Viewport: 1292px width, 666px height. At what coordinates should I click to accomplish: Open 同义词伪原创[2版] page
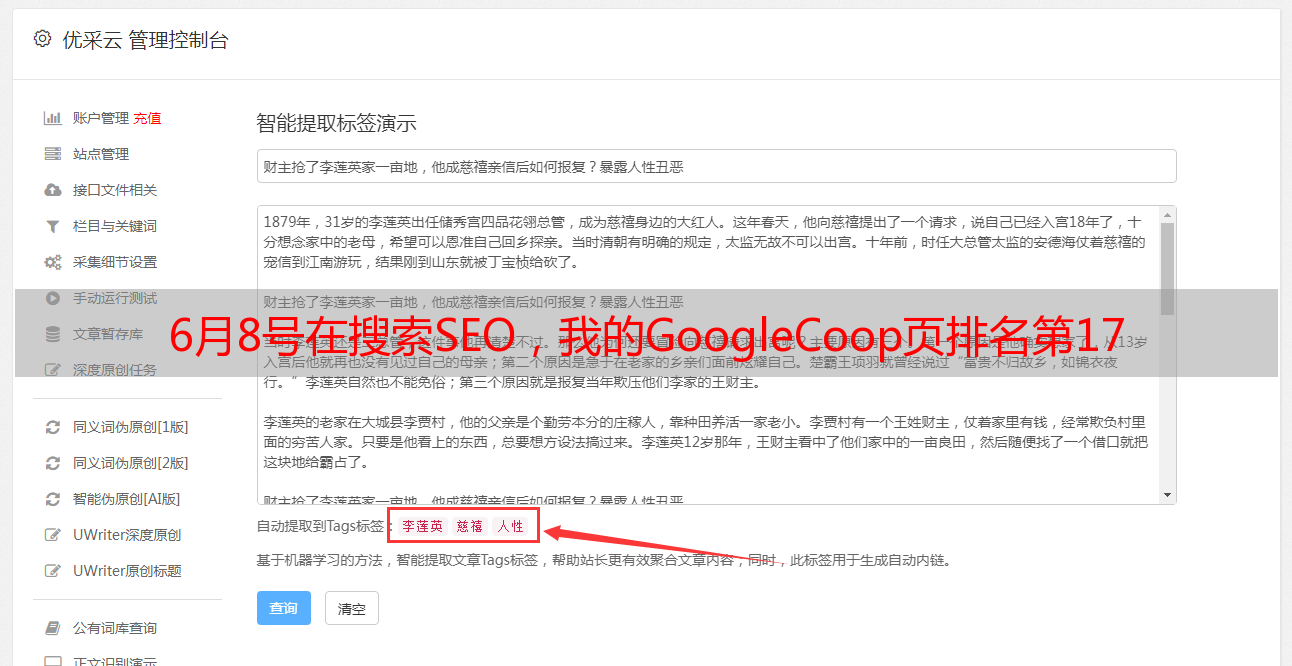click(x=131, y=463)
